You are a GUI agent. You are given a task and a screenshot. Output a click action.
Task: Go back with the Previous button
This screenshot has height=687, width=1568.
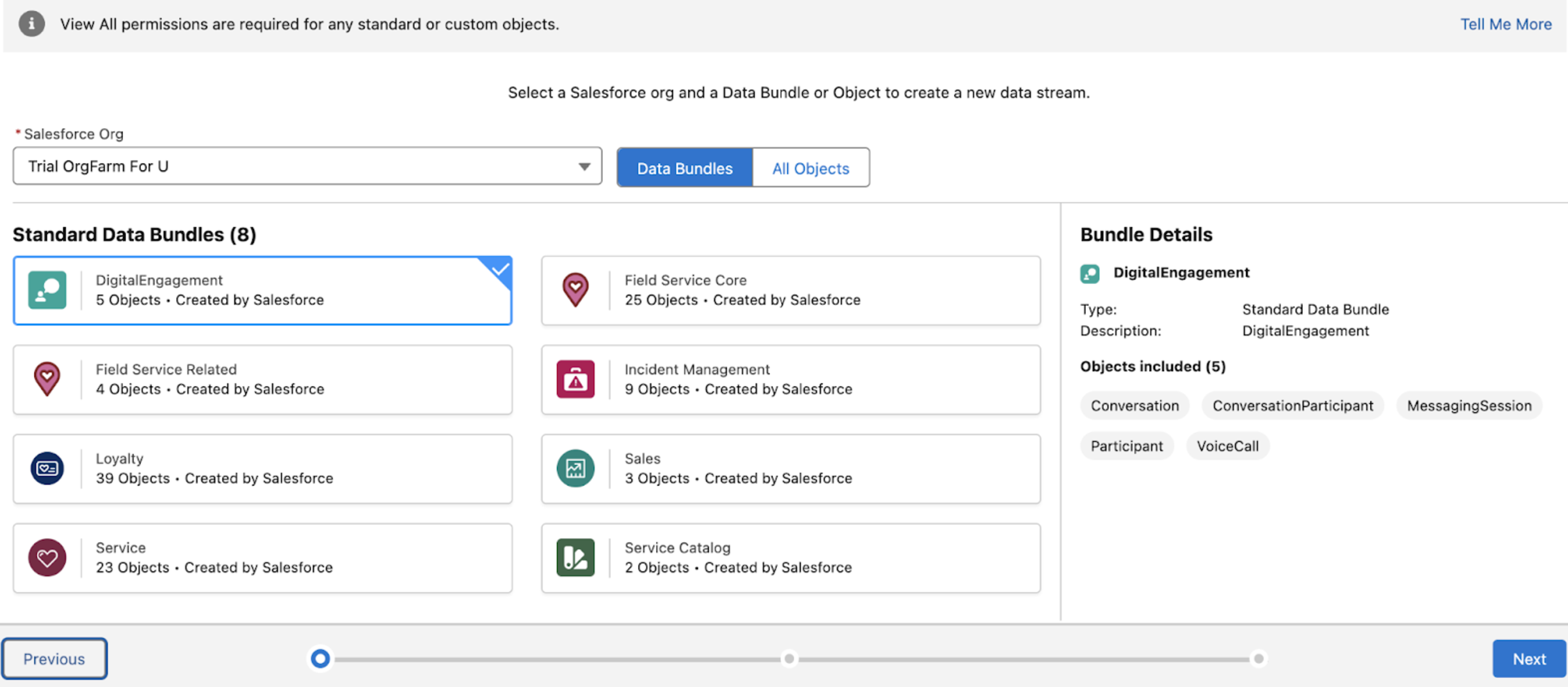[x=54, y=659]
